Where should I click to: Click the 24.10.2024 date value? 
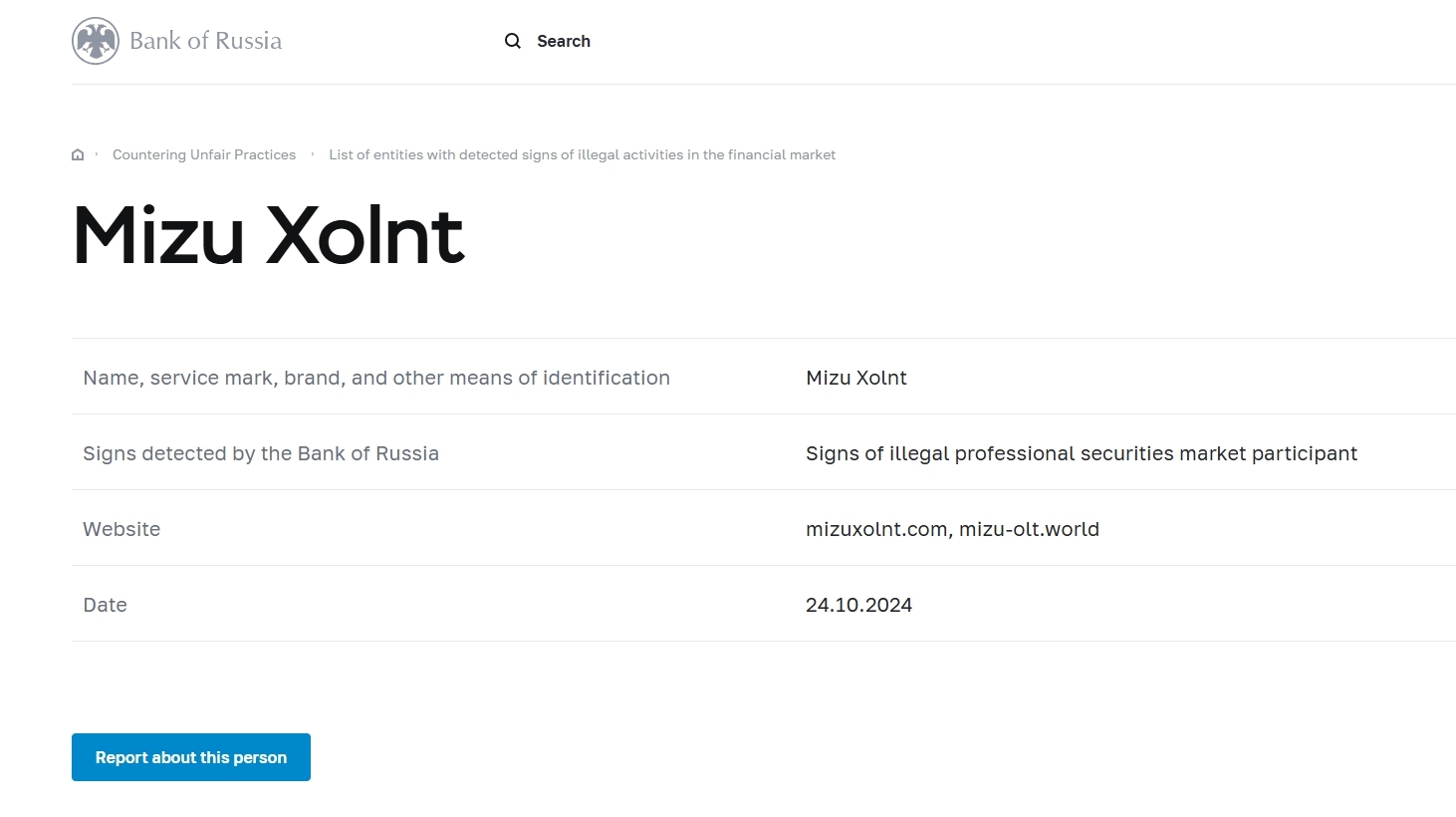point(858,605)
